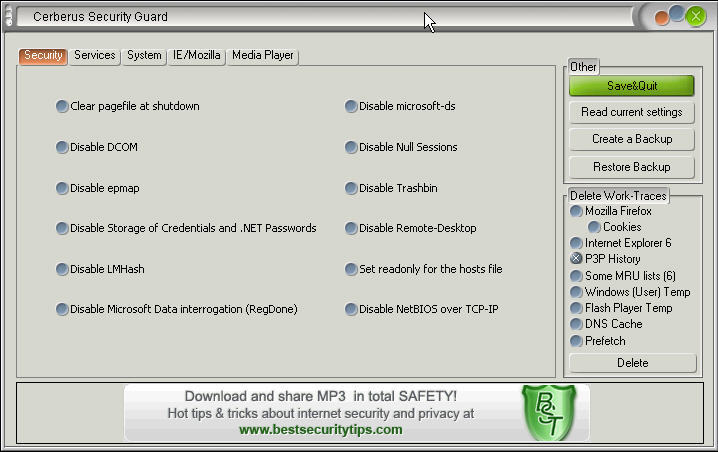Click the BST green shield logo
718x452 pixels.
pos(549,413)
